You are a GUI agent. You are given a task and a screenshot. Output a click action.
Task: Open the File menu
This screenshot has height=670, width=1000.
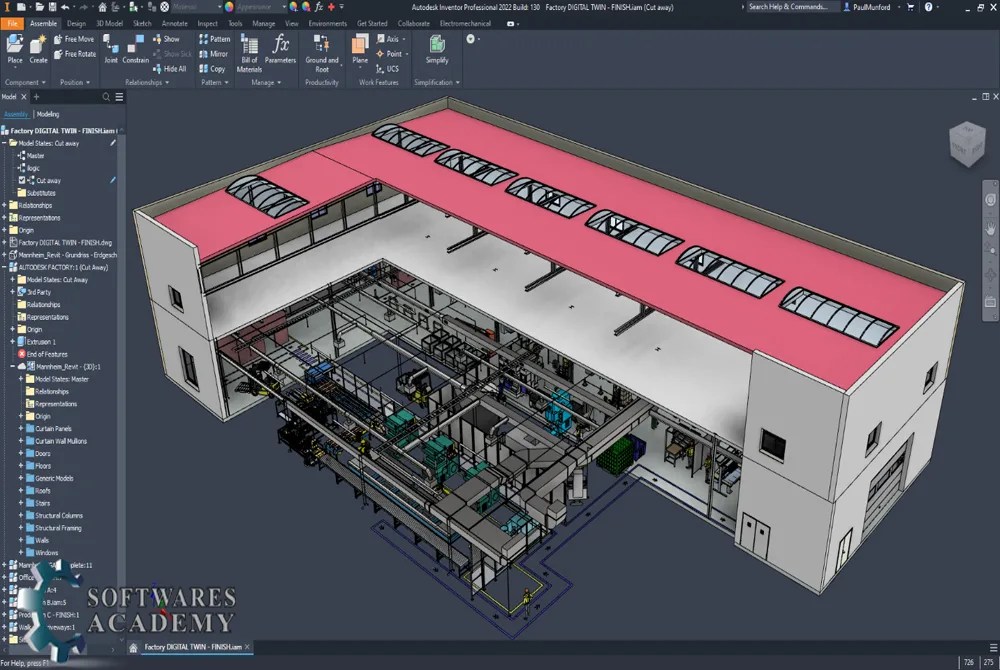[x=13, y=23]
